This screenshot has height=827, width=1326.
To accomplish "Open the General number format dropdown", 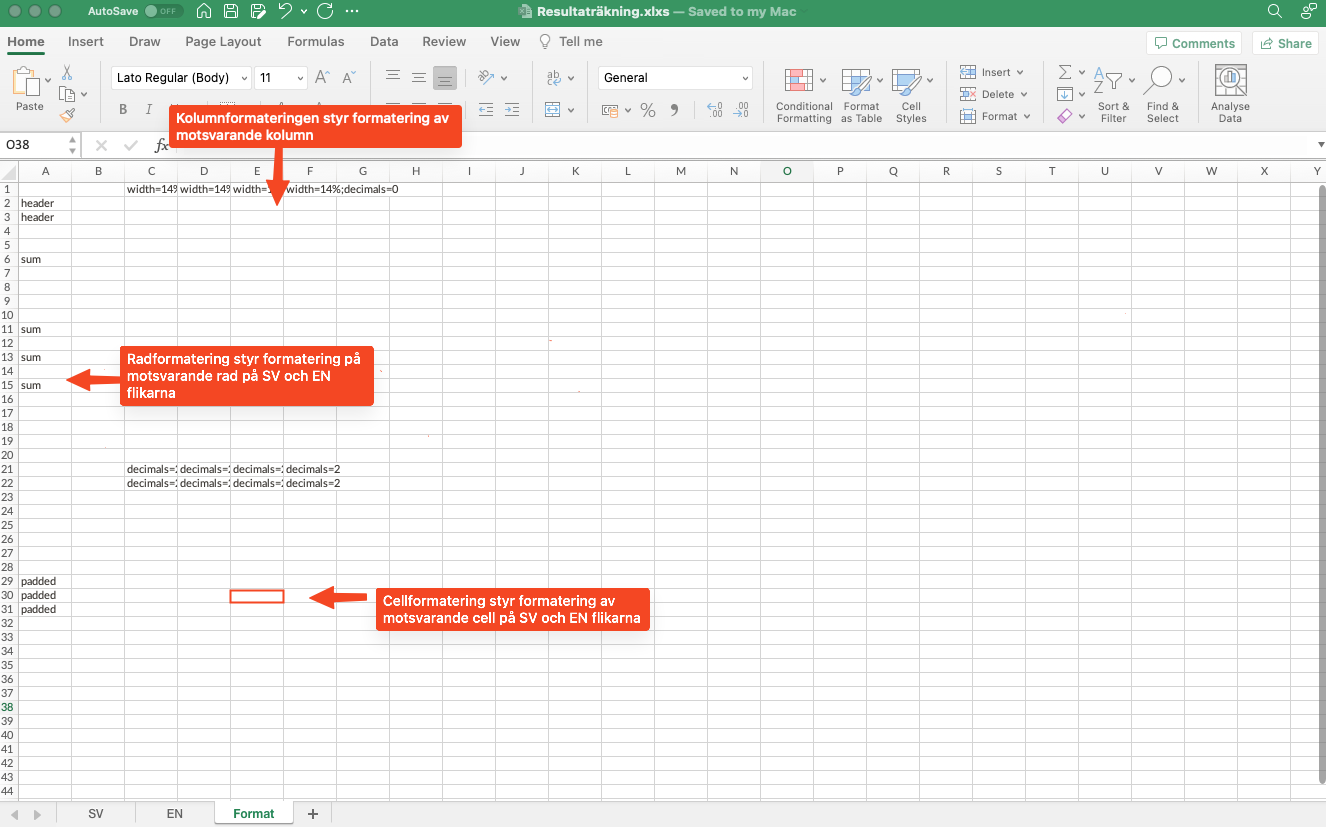I will (x=676, y=78).
